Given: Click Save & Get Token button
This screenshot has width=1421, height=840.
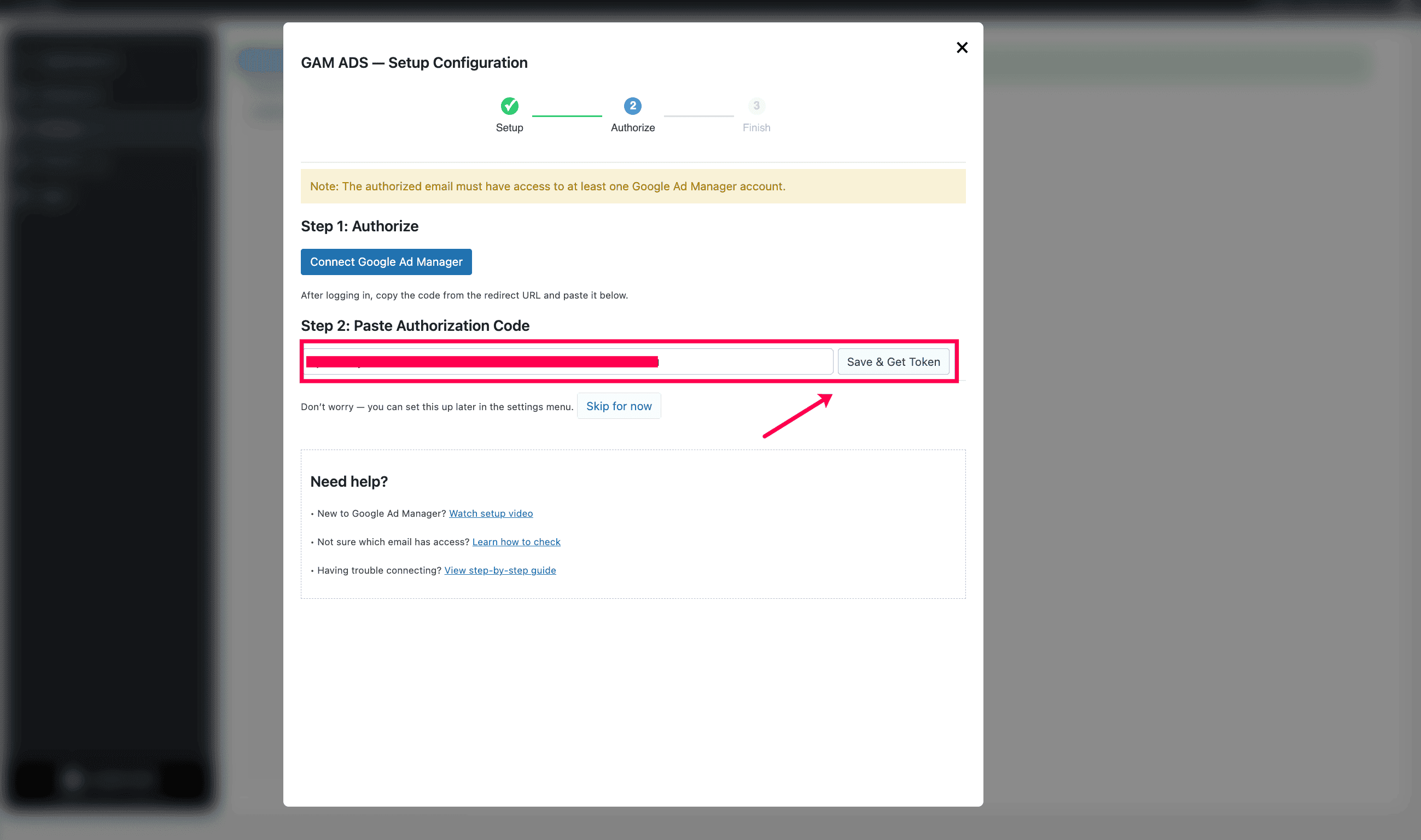Looking at the screenshot, I should coord(893,361).
